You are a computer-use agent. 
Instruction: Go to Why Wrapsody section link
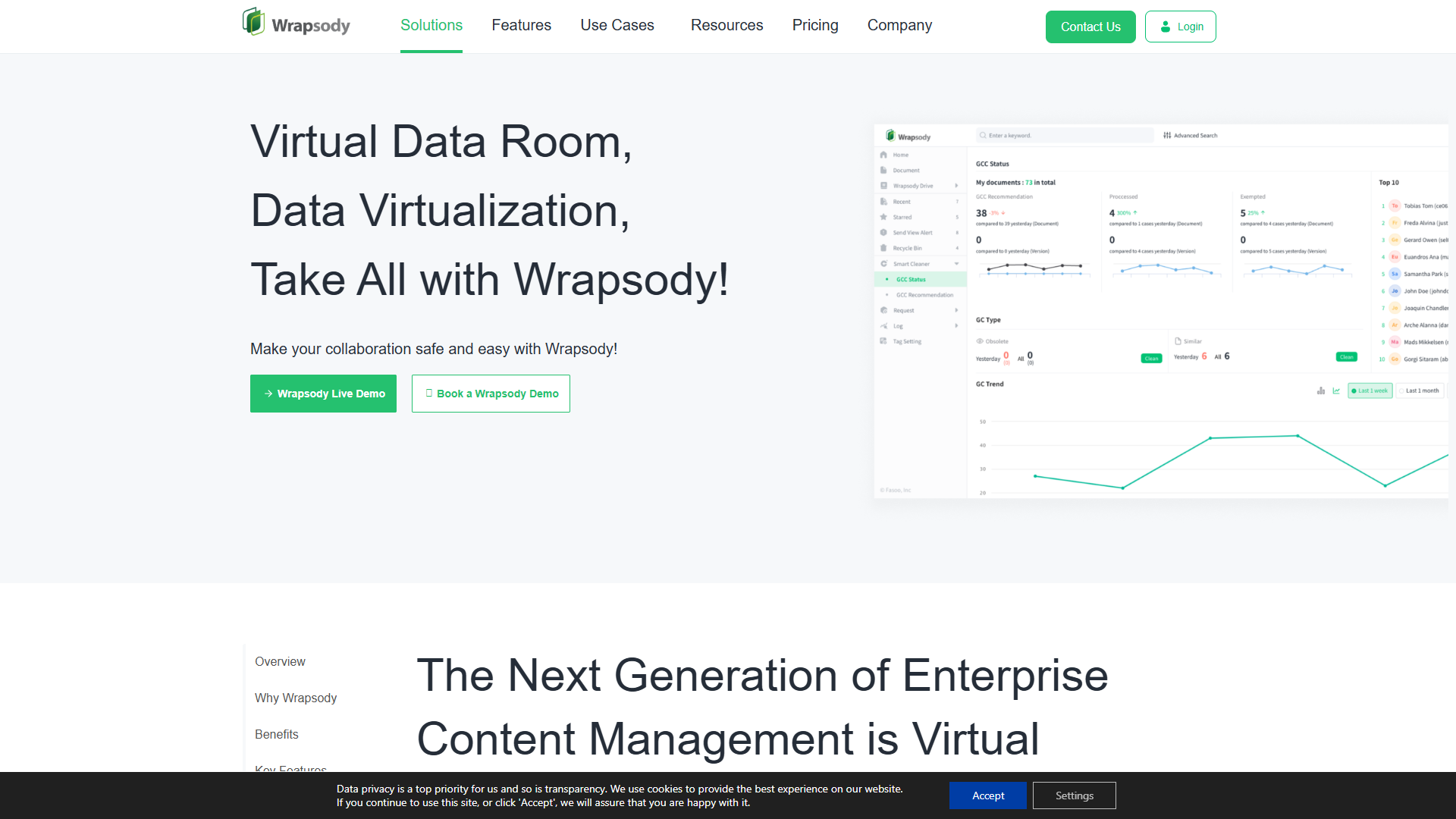pyautogui.click(x=296, y=698)
